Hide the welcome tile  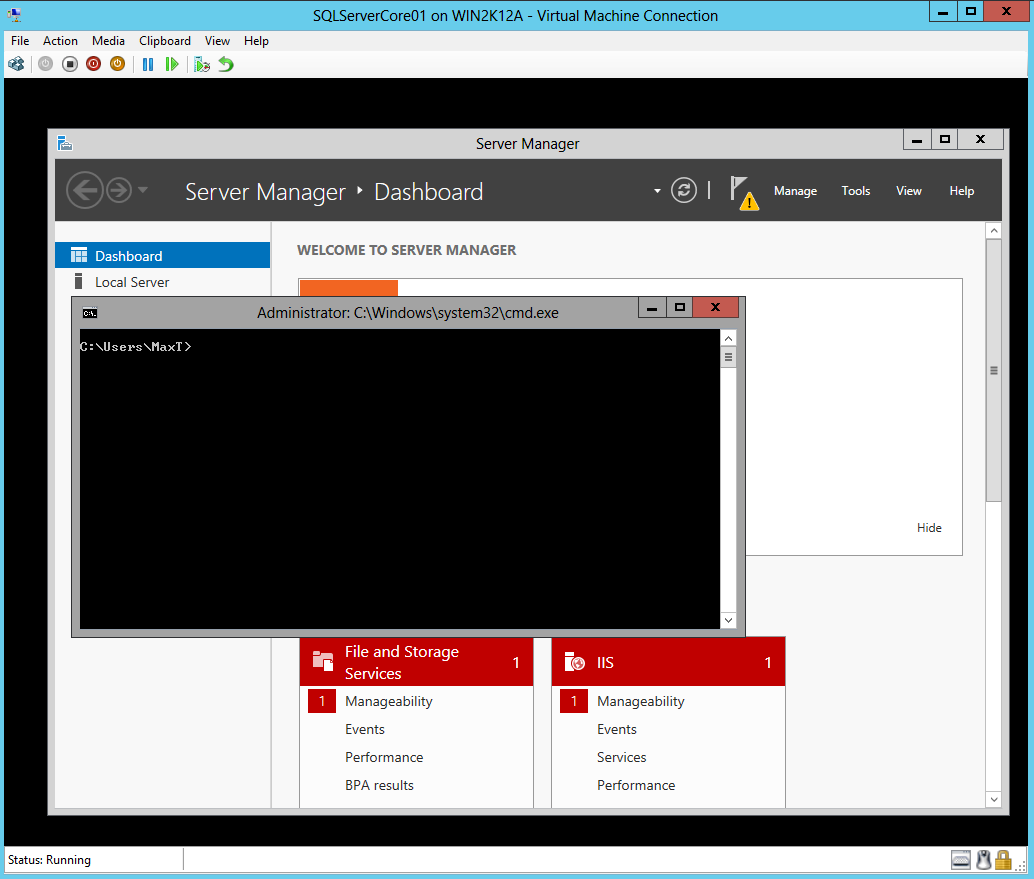coord(928,528)
